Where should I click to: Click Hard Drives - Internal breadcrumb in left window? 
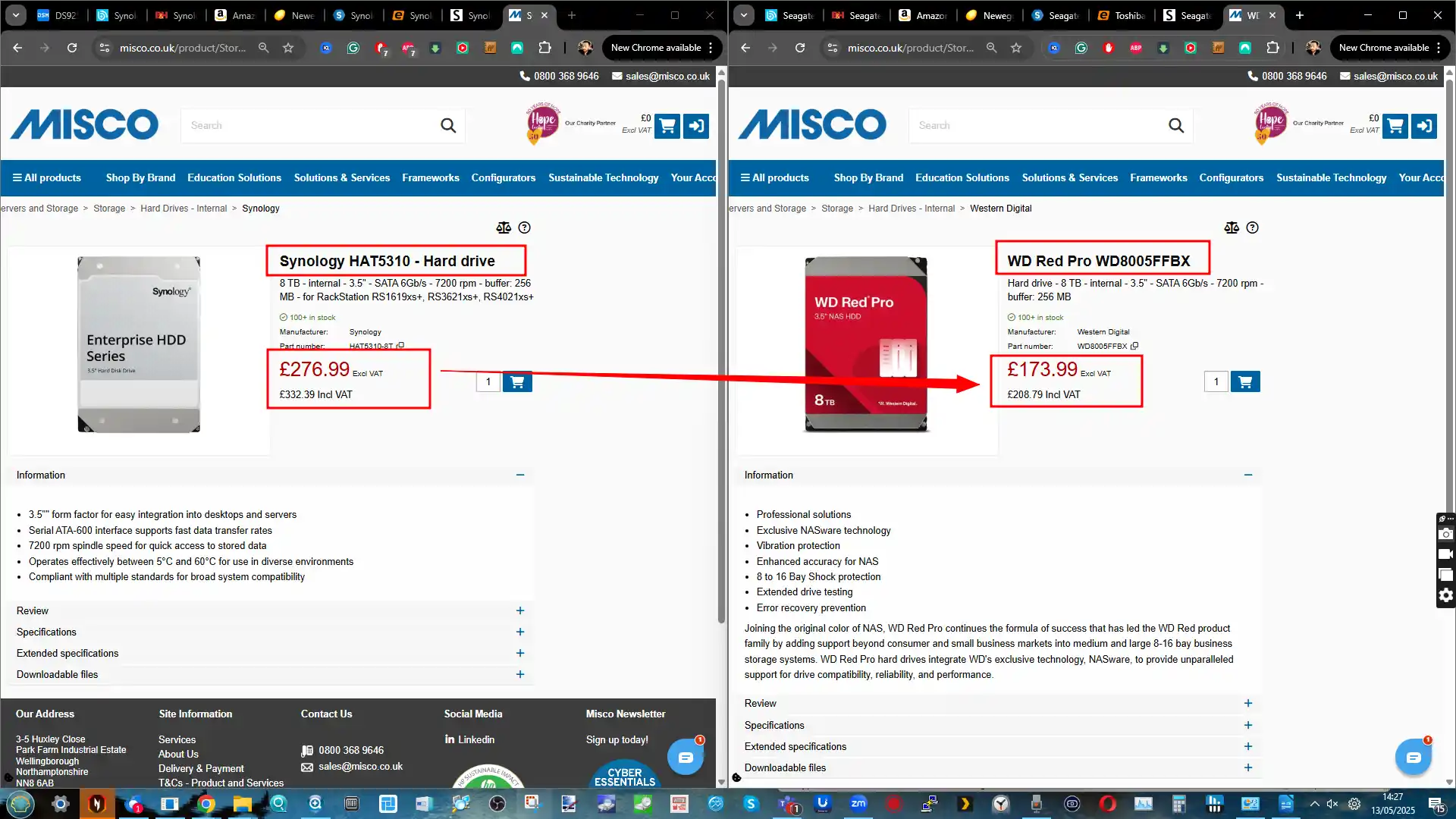point(184,209)
